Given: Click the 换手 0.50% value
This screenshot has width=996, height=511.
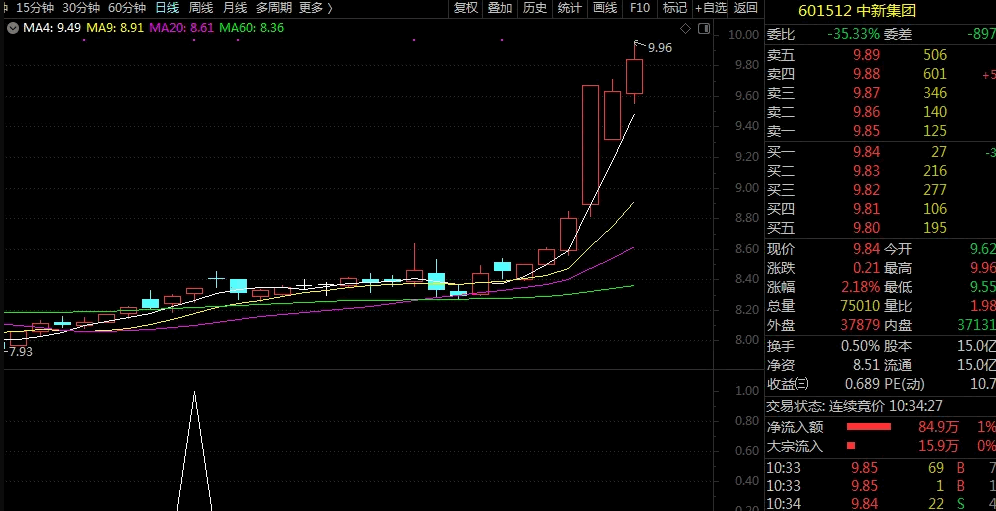Looking at the screenshot, I should click(x=861, y=346).
